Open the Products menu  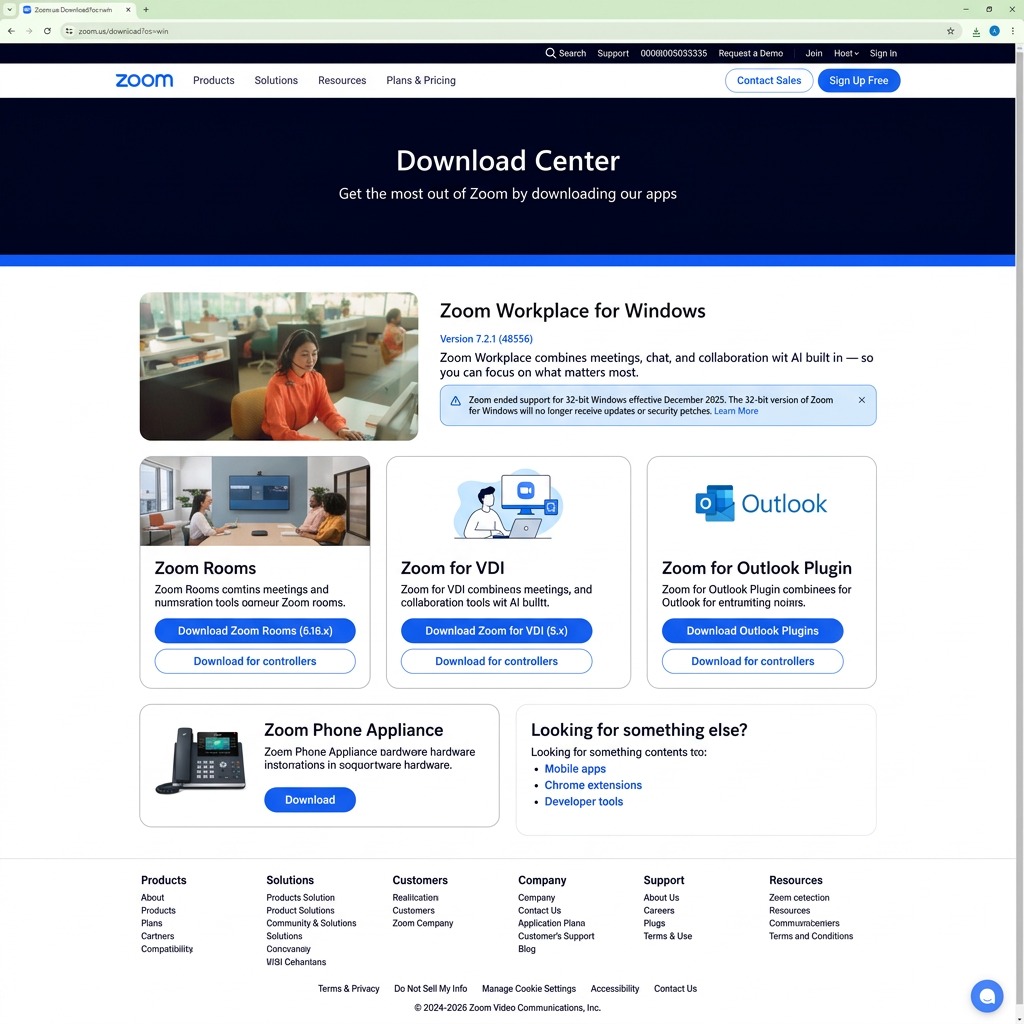tap(214, 80)
